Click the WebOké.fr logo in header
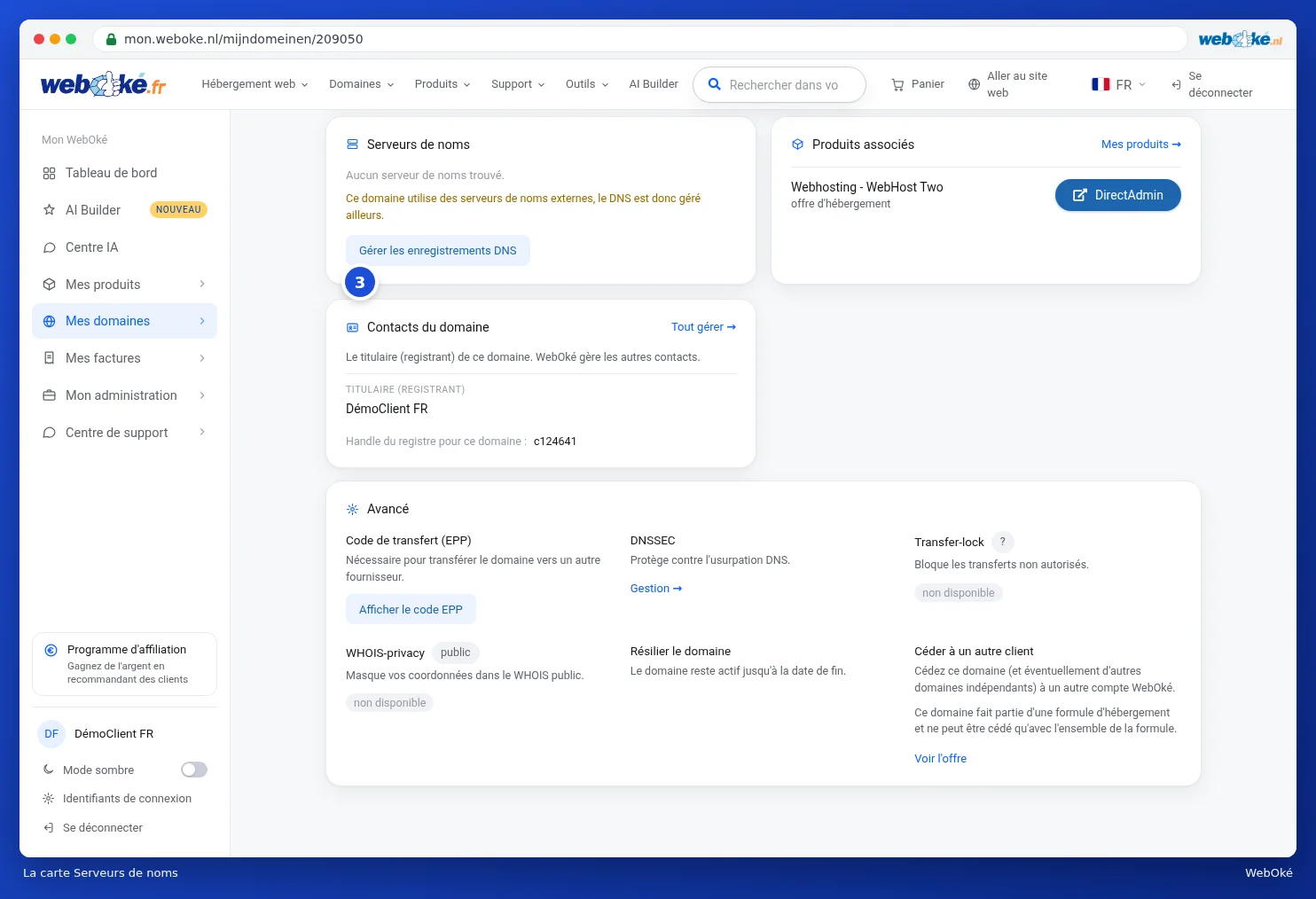 103,84
